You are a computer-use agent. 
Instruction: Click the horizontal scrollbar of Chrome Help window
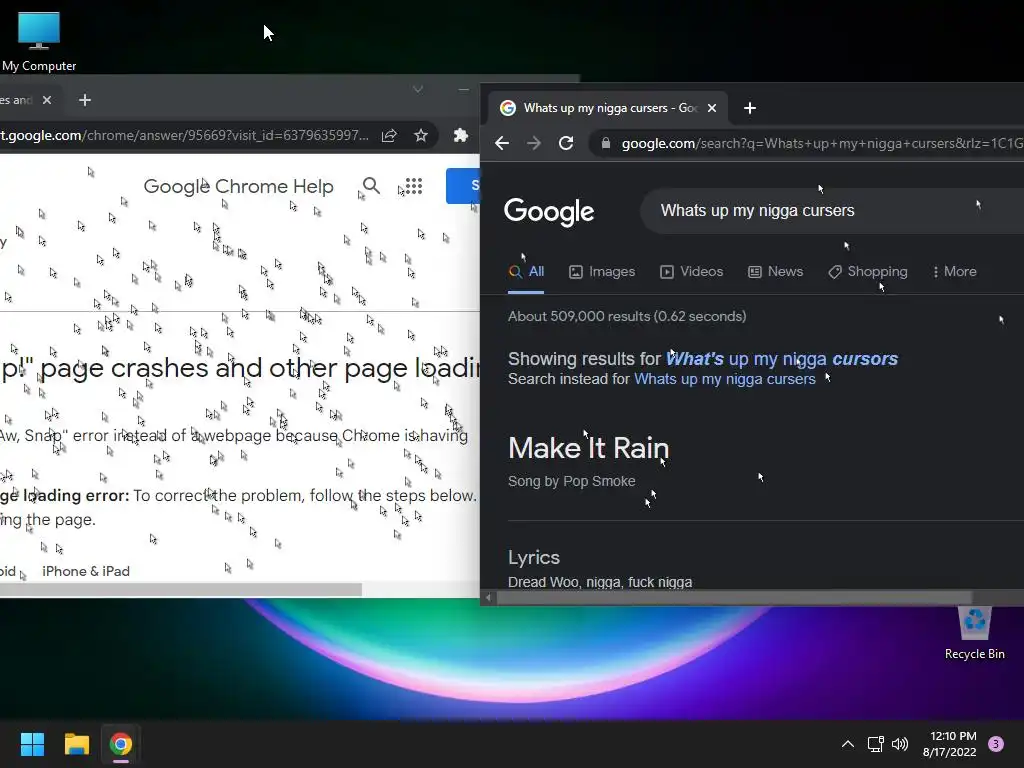pos(180,589)
